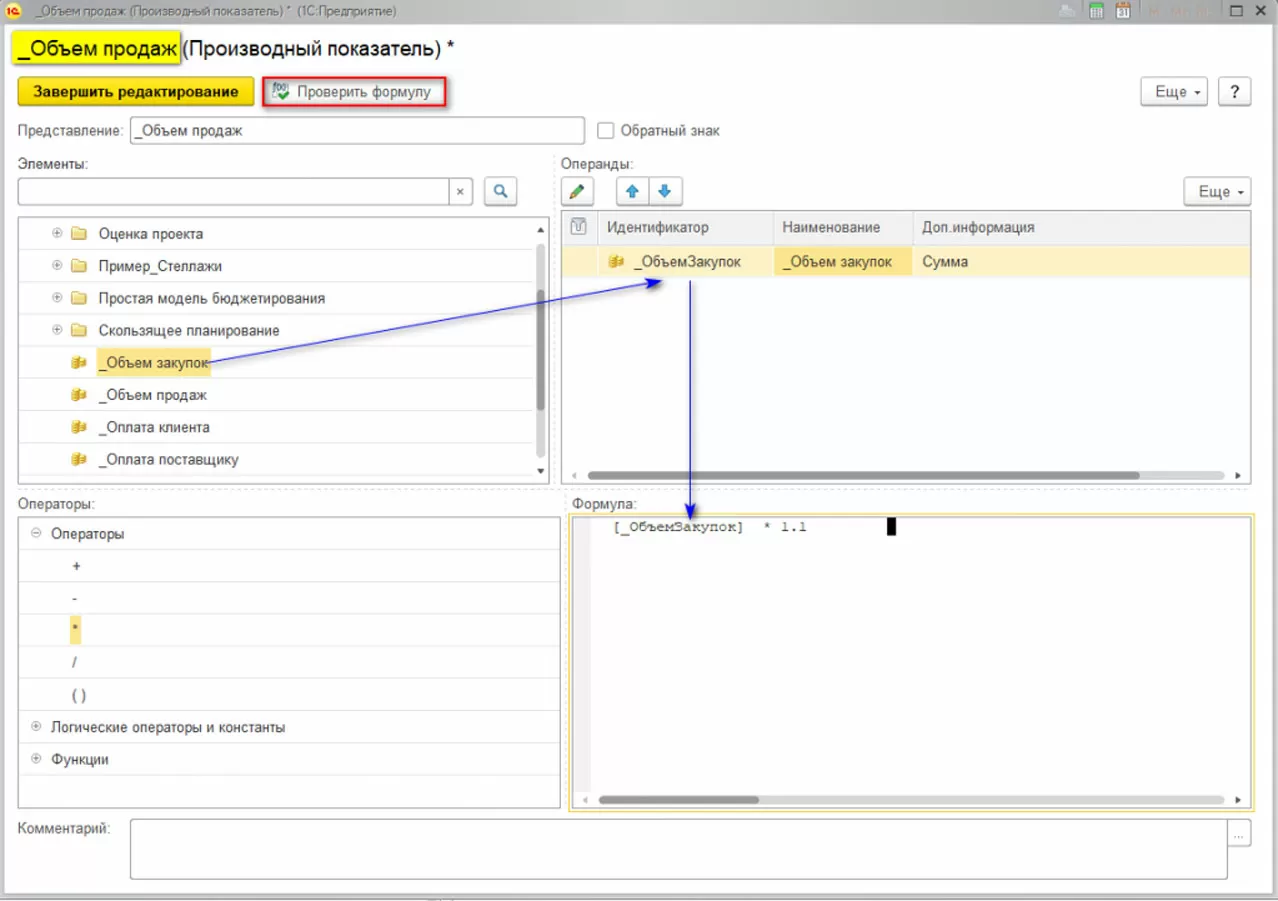Screen dimensions: 1278x901
Task: Toggle the Обратный знак checkbox
Action: (604, 131)
